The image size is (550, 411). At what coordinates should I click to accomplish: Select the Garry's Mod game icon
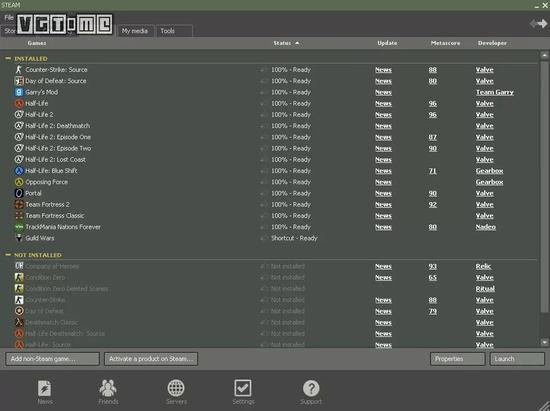[x=19, y=92]
